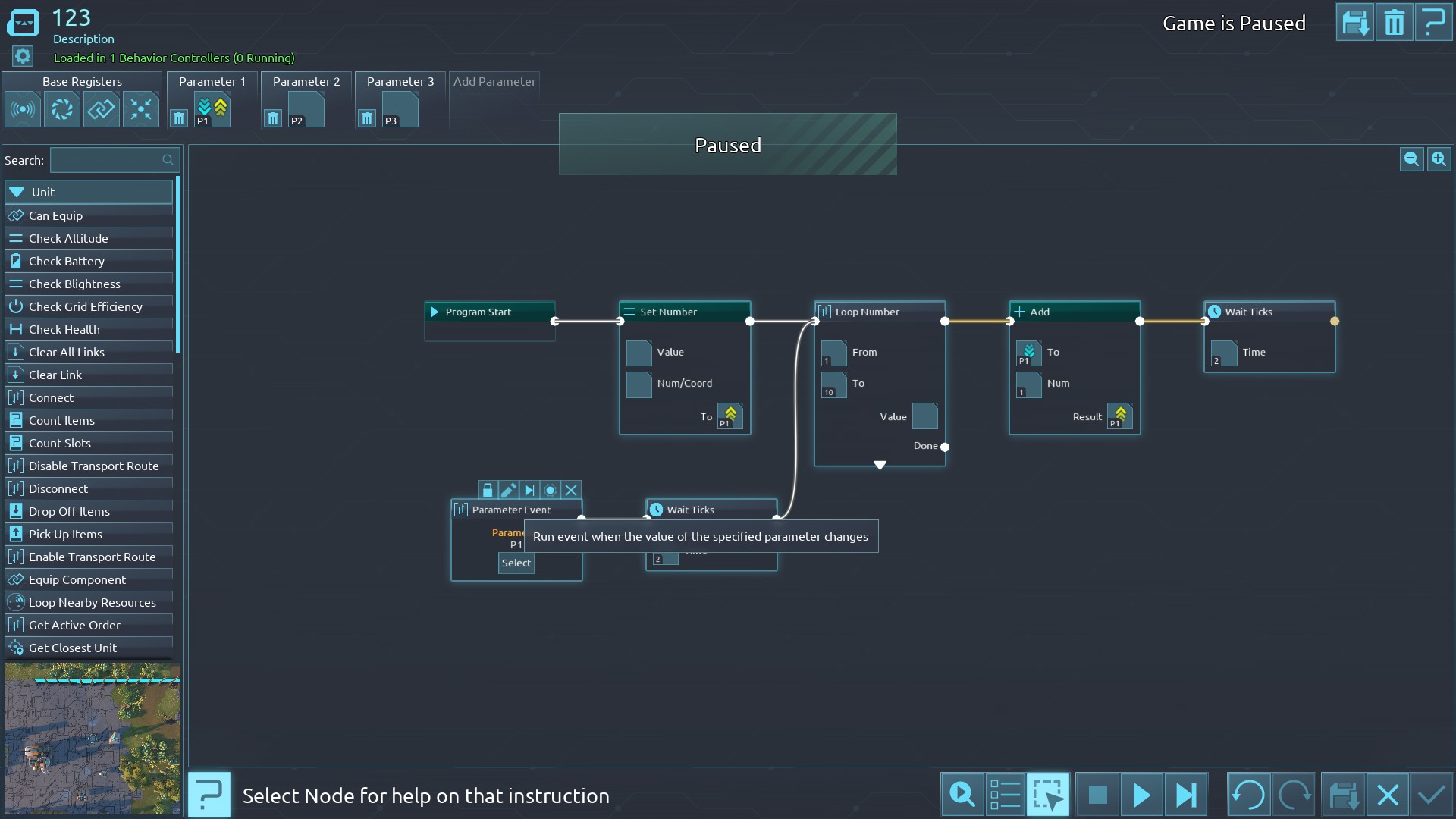1456x819 pixels.
Task: Expand the Loop Number node bottom arrow
Action: point(880,464)
